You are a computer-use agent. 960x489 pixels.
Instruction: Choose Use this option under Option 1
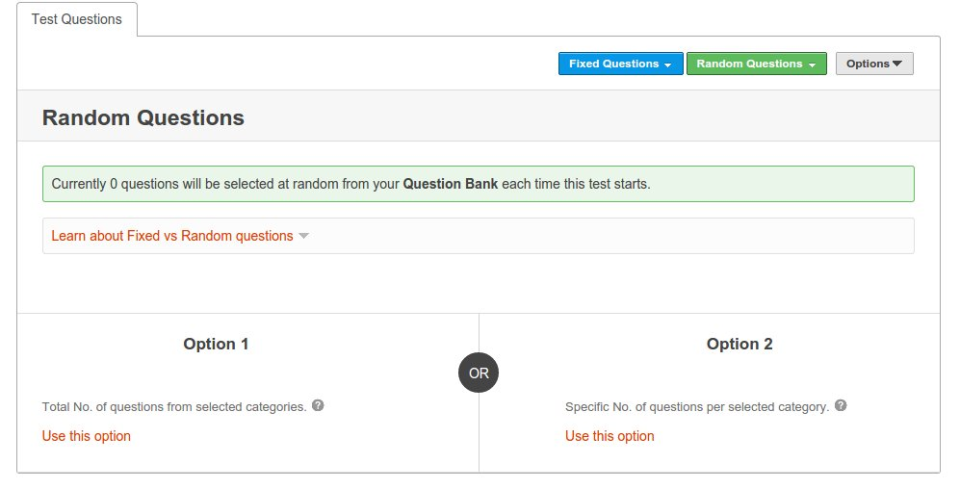(x=86, y=436)
